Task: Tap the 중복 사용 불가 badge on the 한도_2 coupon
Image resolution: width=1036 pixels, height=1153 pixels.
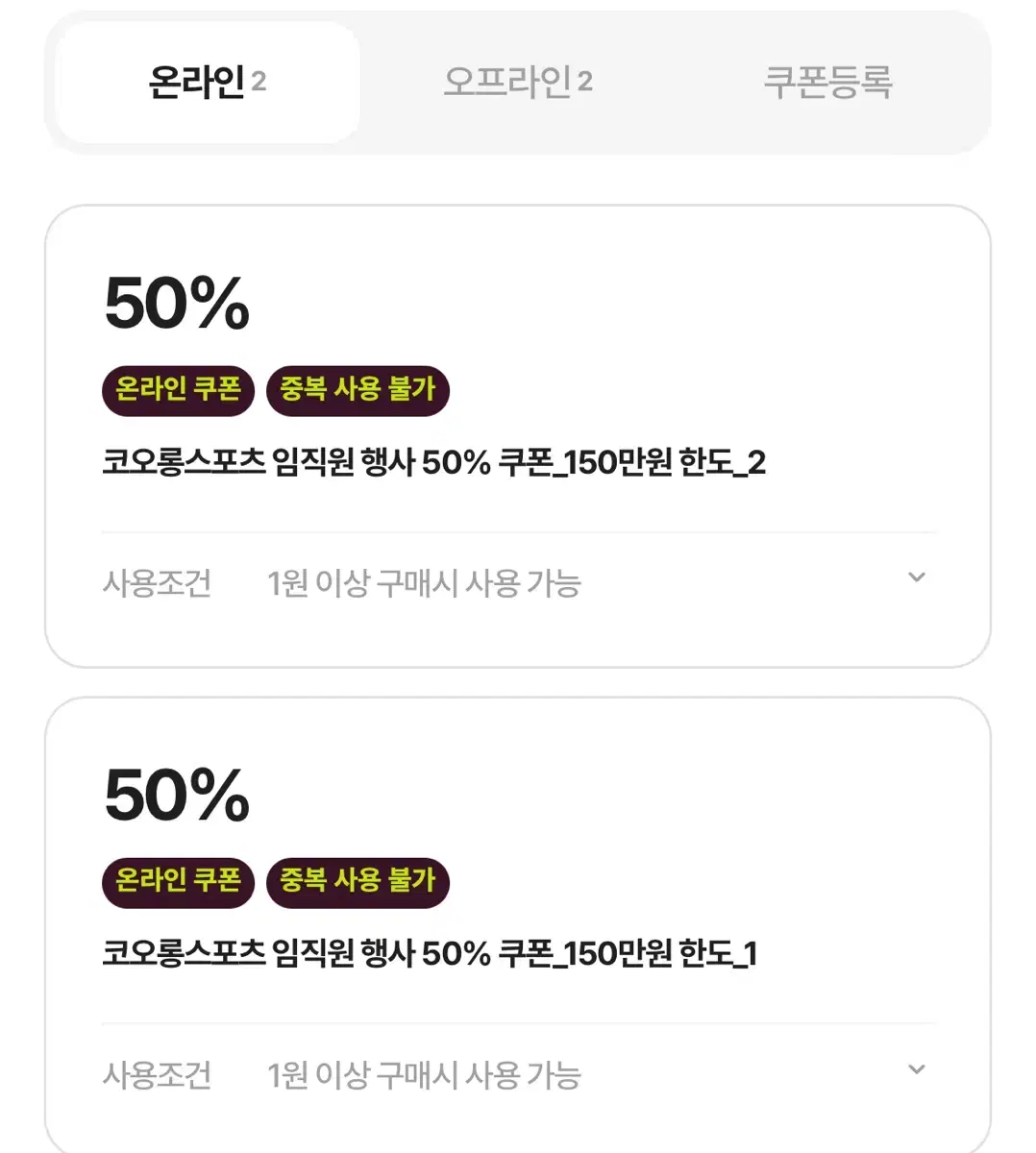Action: pyautogui.click(x=358, y=390)
